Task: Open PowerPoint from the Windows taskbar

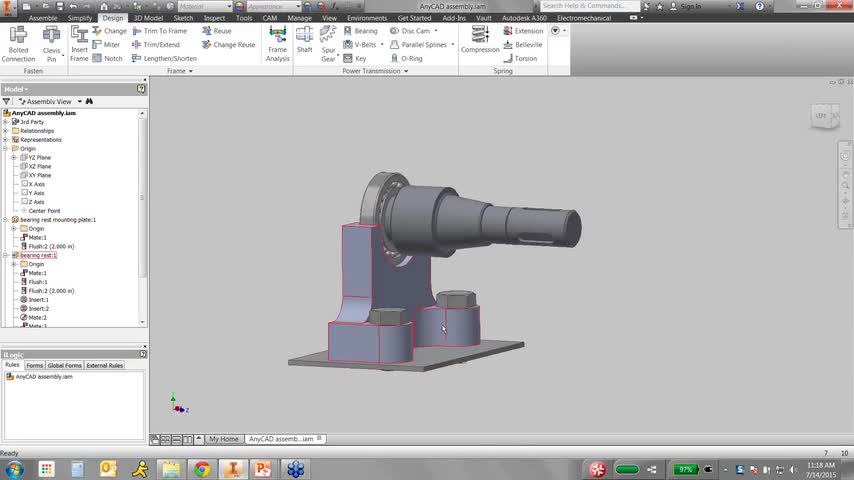Action: (x=263, y=469)
